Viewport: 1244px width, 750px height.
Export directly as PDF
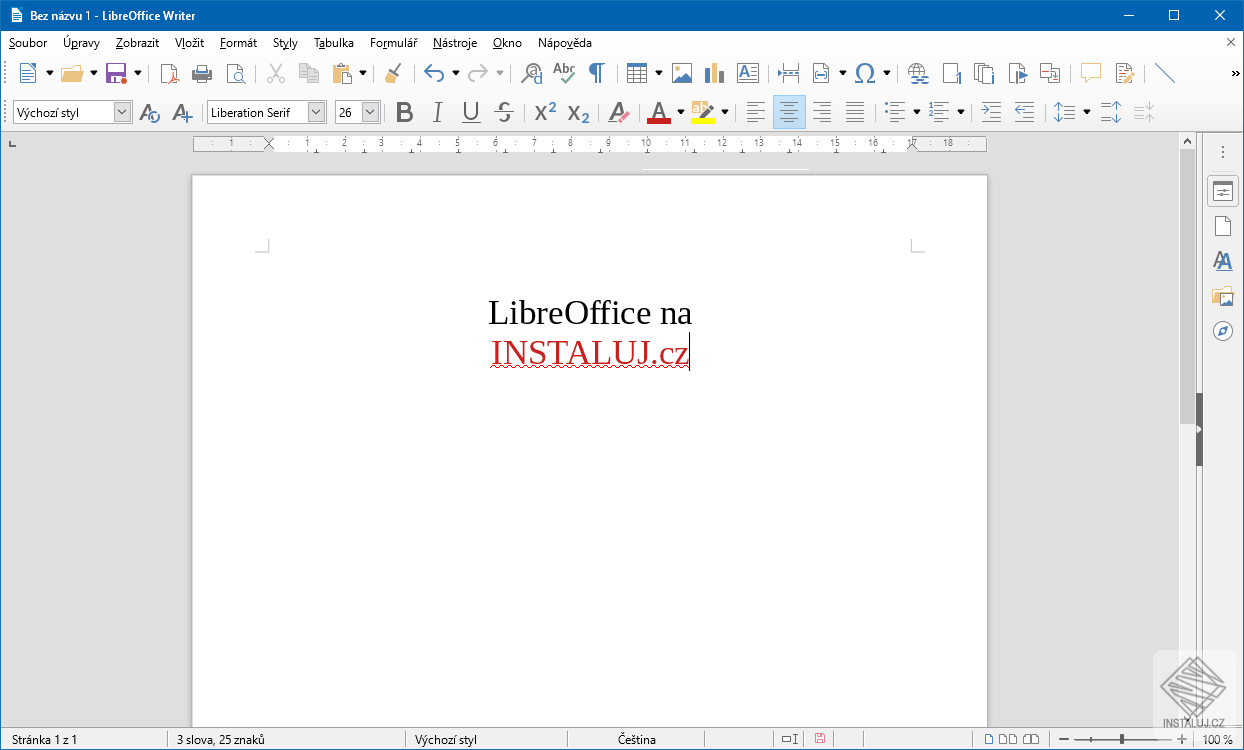(169, 73)
